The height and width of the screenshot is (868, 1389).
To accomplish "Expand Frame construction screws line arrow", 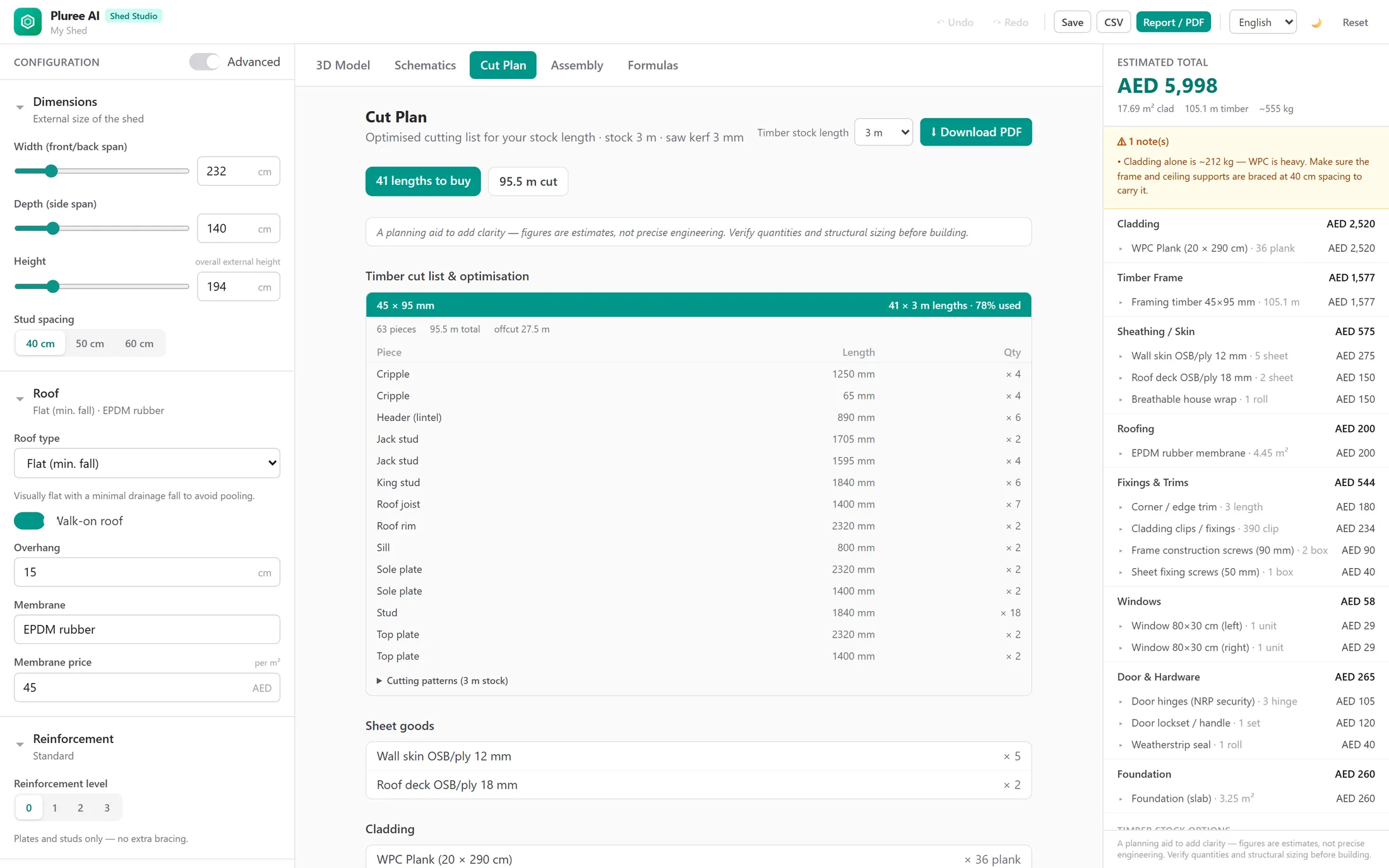I will [x=1121, y=550].
